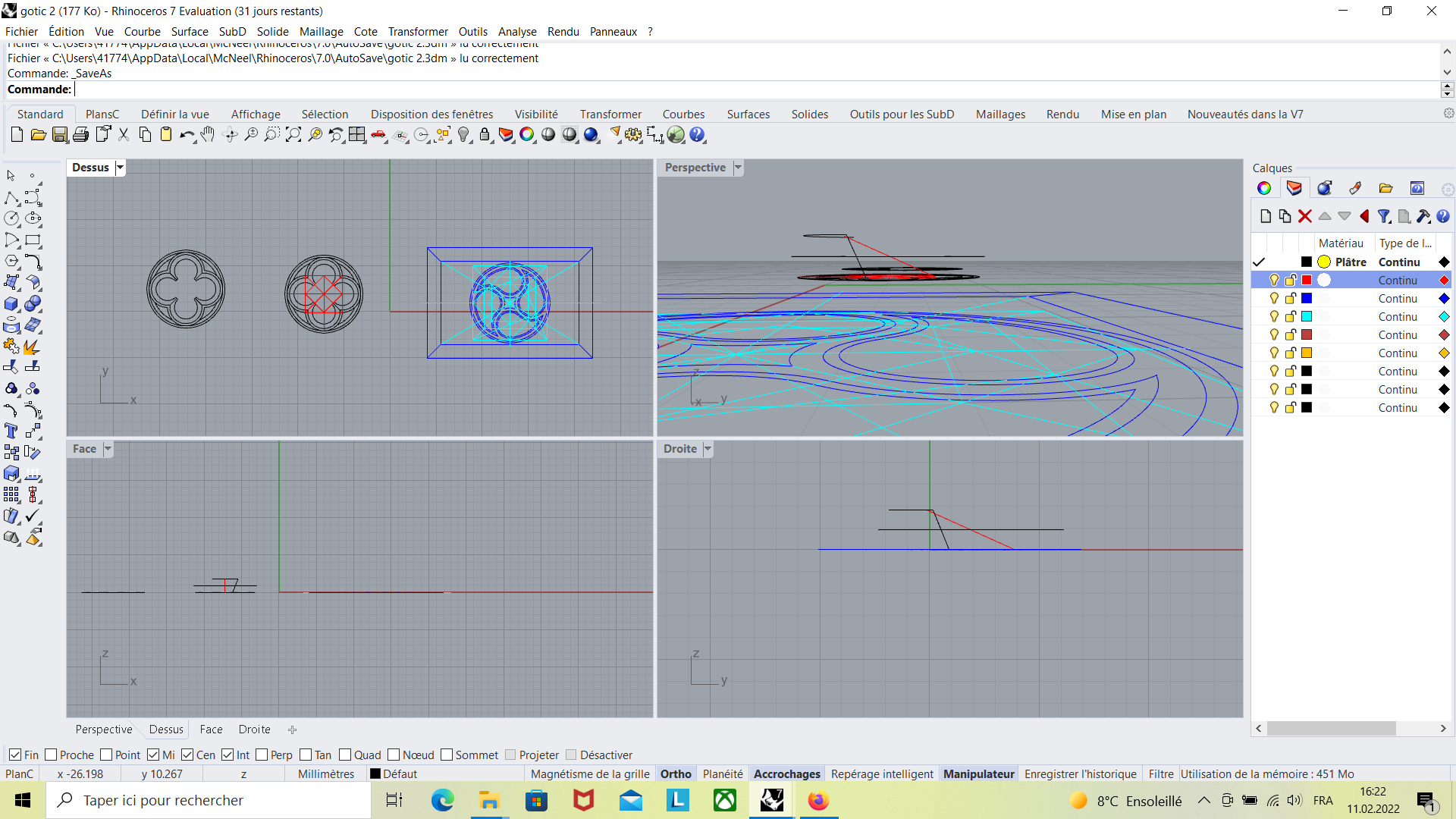Click the cyan layer color swatch
1456x819 pixels.
pyautogui.click(x=1307, y=317)
